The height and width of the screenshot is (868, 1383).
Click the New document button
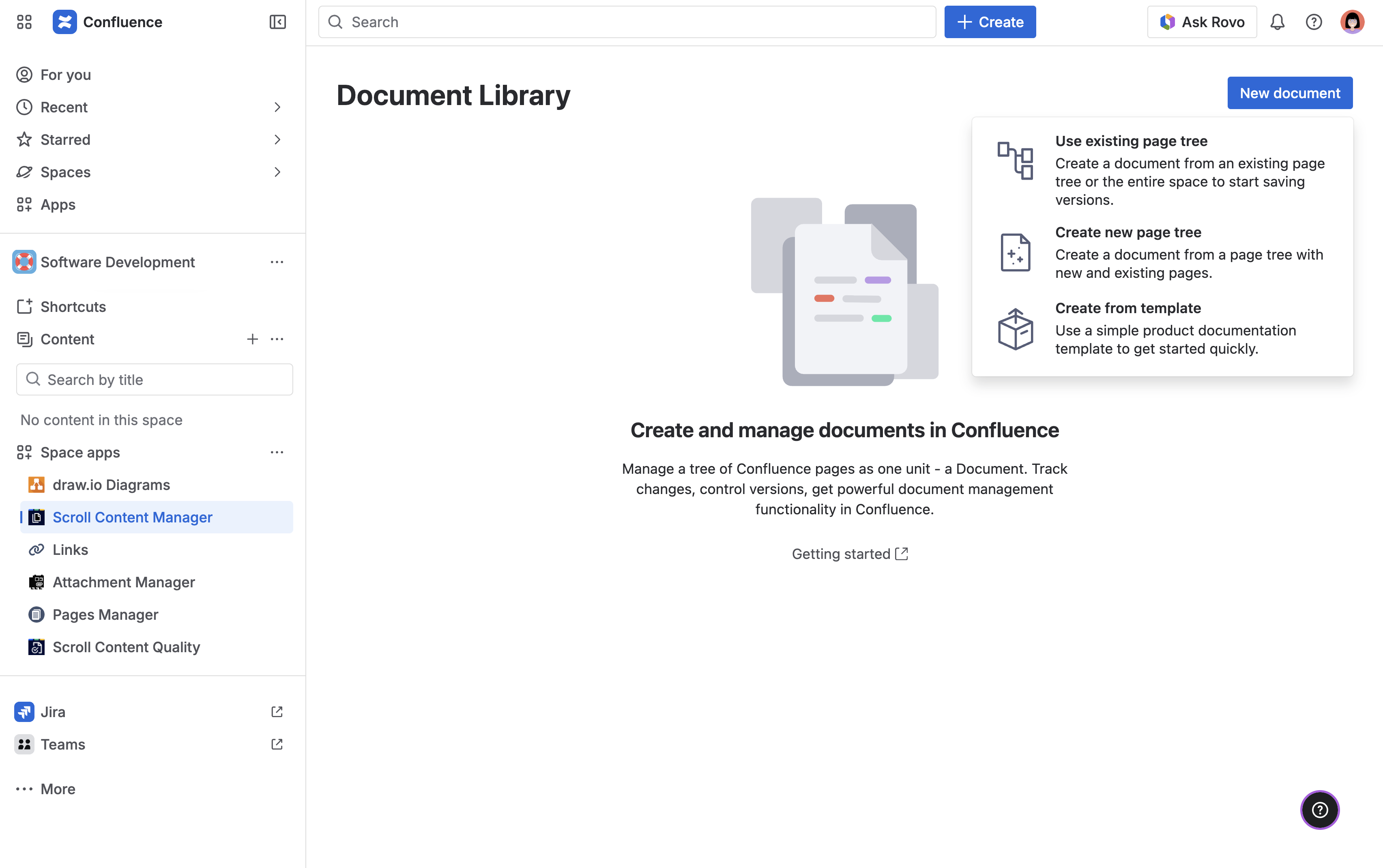tap(1289, 92)
